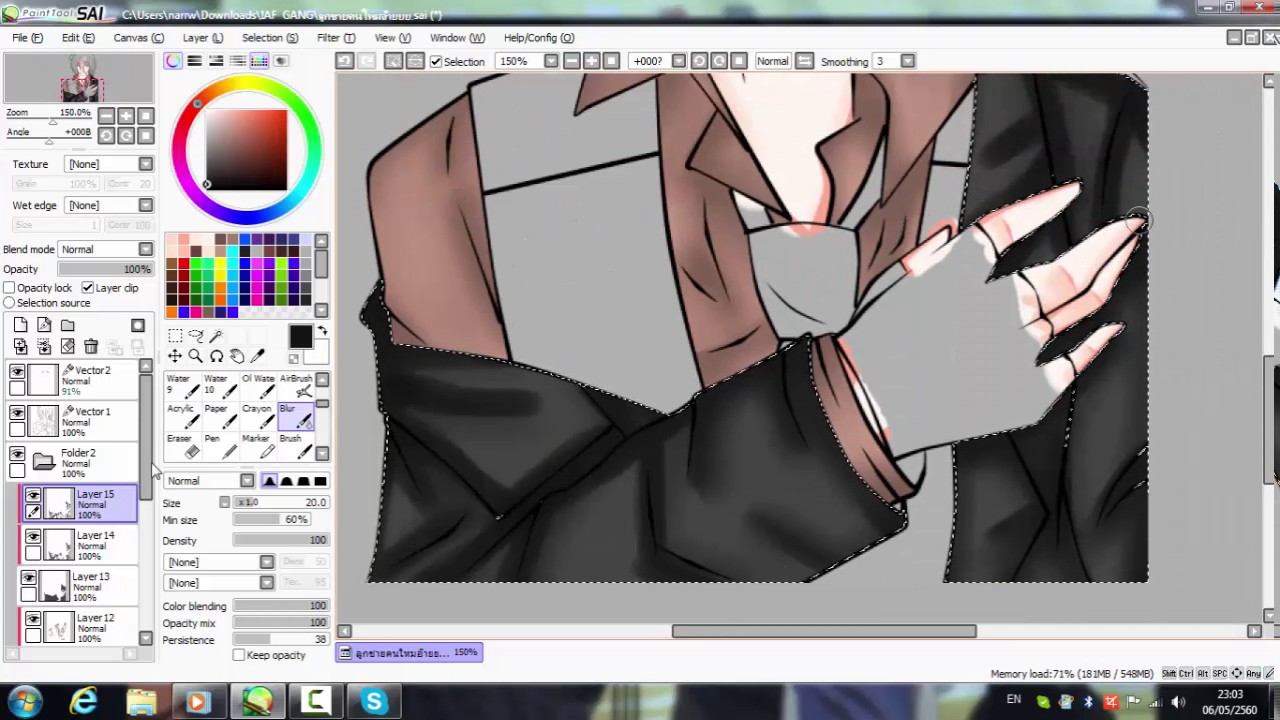The height and width of the screenshot is (720, 1280).
Task: Click zoom out minus button in navigator
Action: tap(106, 115)
